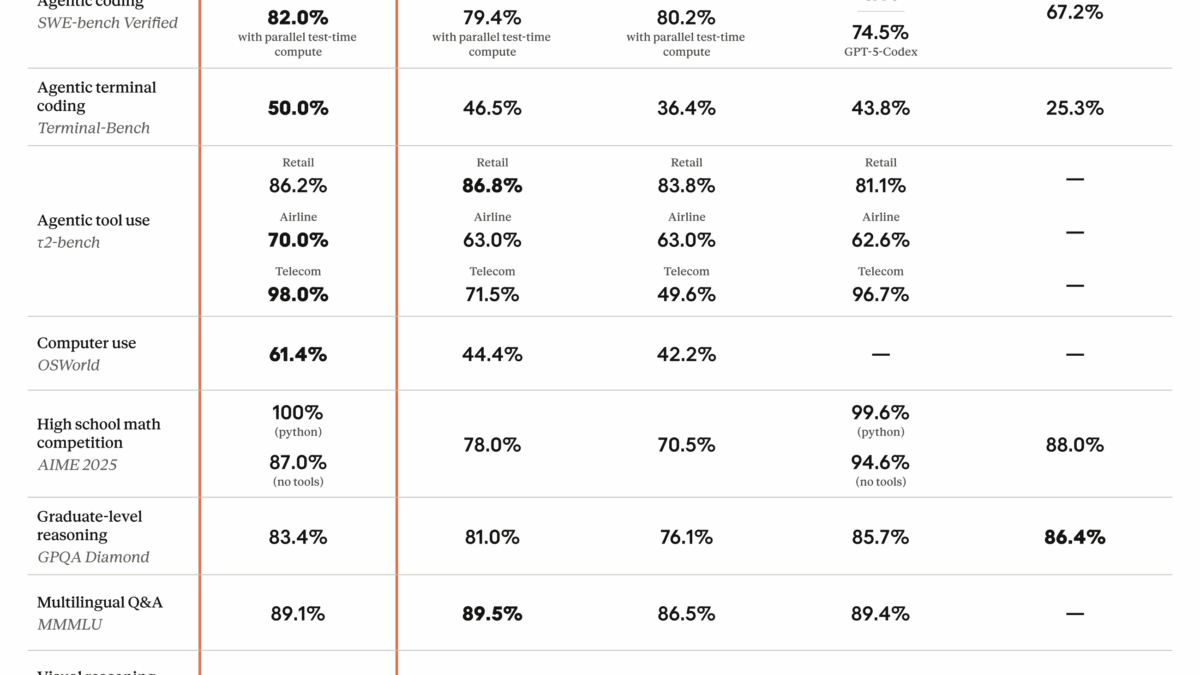Click the Agentic tool use row label
Image resolution: width=1200 pixels, height=675 pixels.
(x=93, y=220)
